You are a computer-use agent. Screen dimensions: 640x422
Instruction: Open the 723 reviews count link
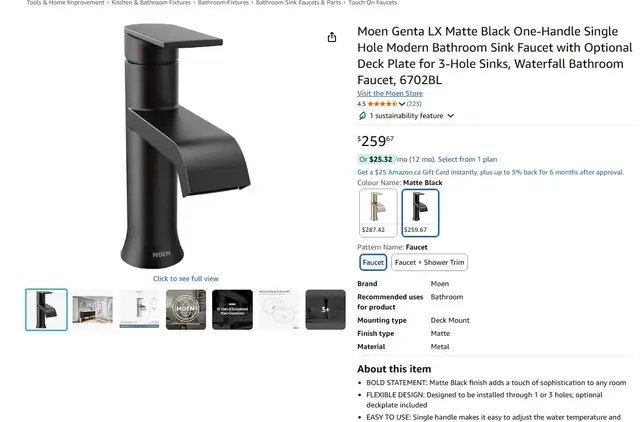tap(414, 104)
